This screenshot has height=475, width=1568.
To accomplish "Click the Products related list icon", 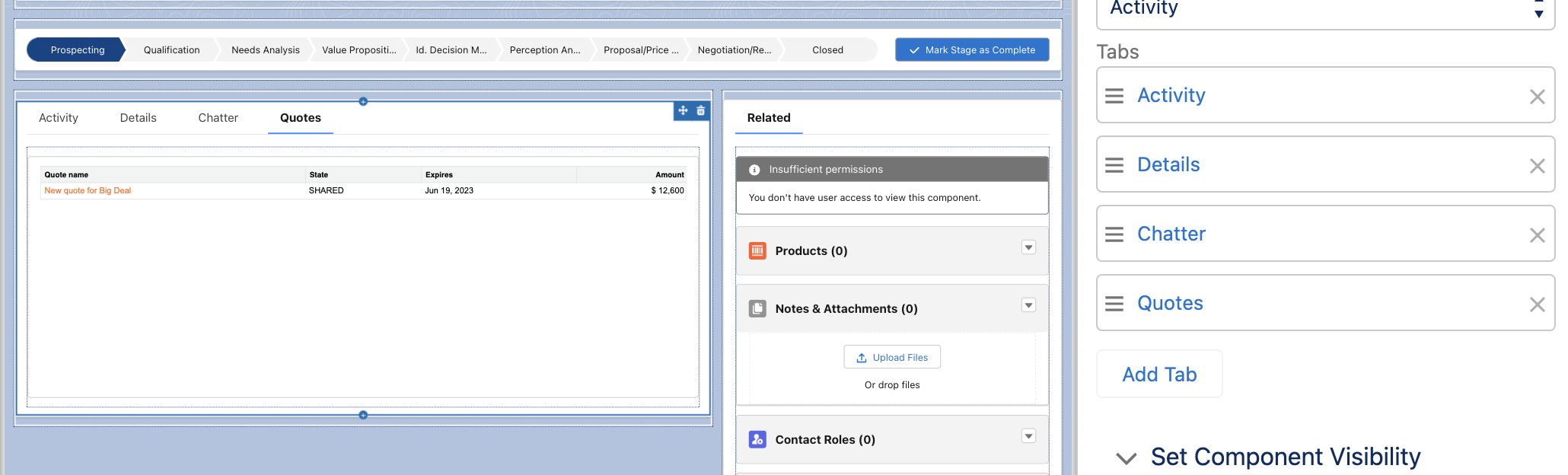I will (x=757, y=250).
